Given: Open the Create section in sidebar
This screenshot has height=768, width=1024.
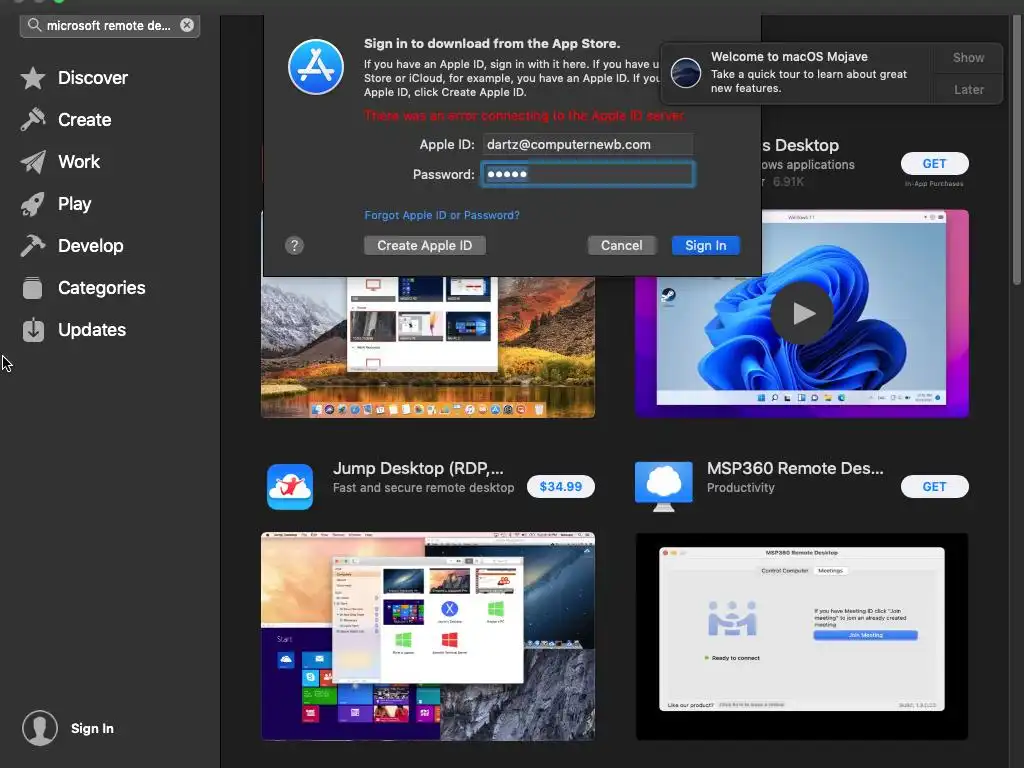Looking at the screenshot, I should tap(84, 120).
